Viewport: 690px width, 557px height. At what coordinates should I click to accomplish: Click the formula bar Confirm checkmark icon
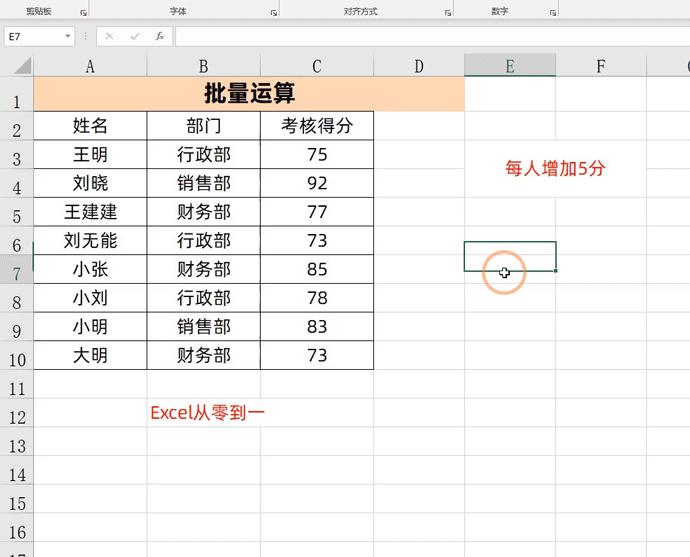coord(135,36)
